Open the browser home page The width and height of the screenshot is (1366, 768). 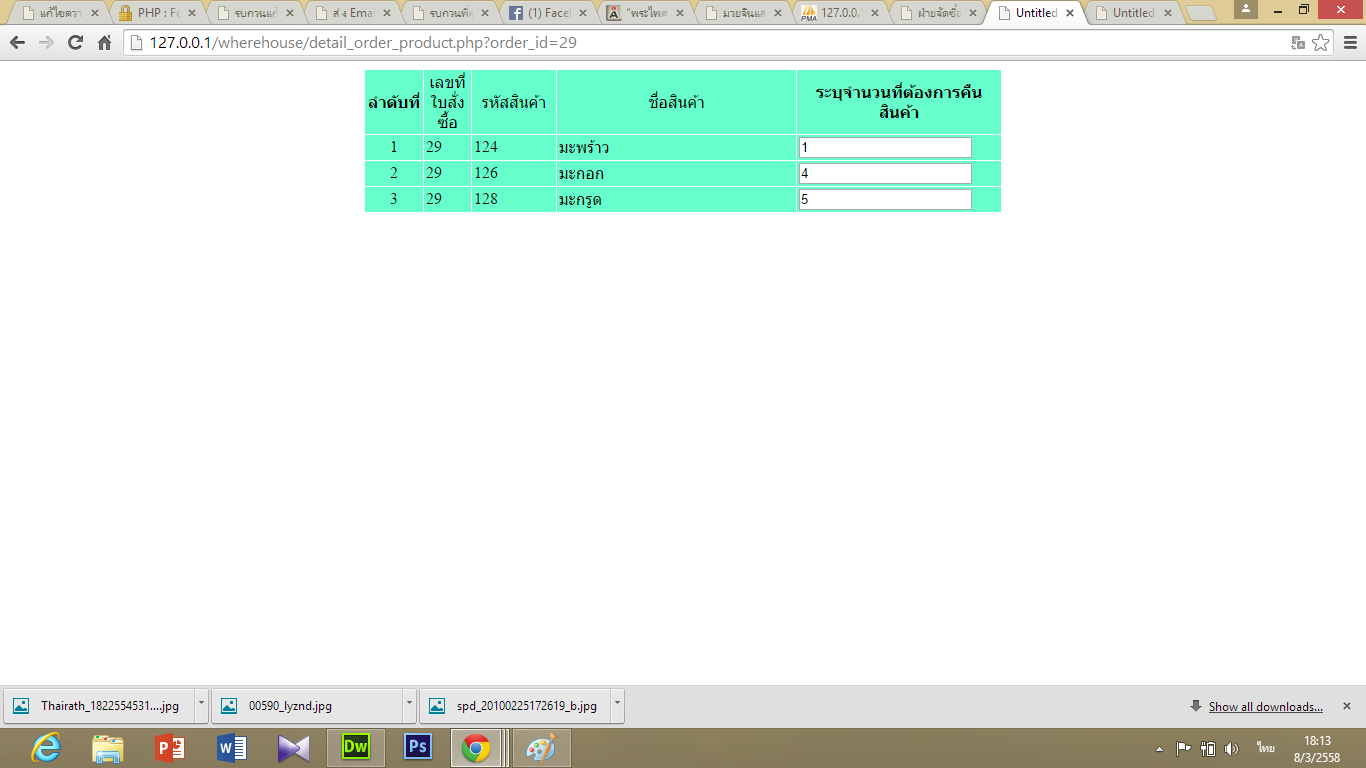pos(104,43)
